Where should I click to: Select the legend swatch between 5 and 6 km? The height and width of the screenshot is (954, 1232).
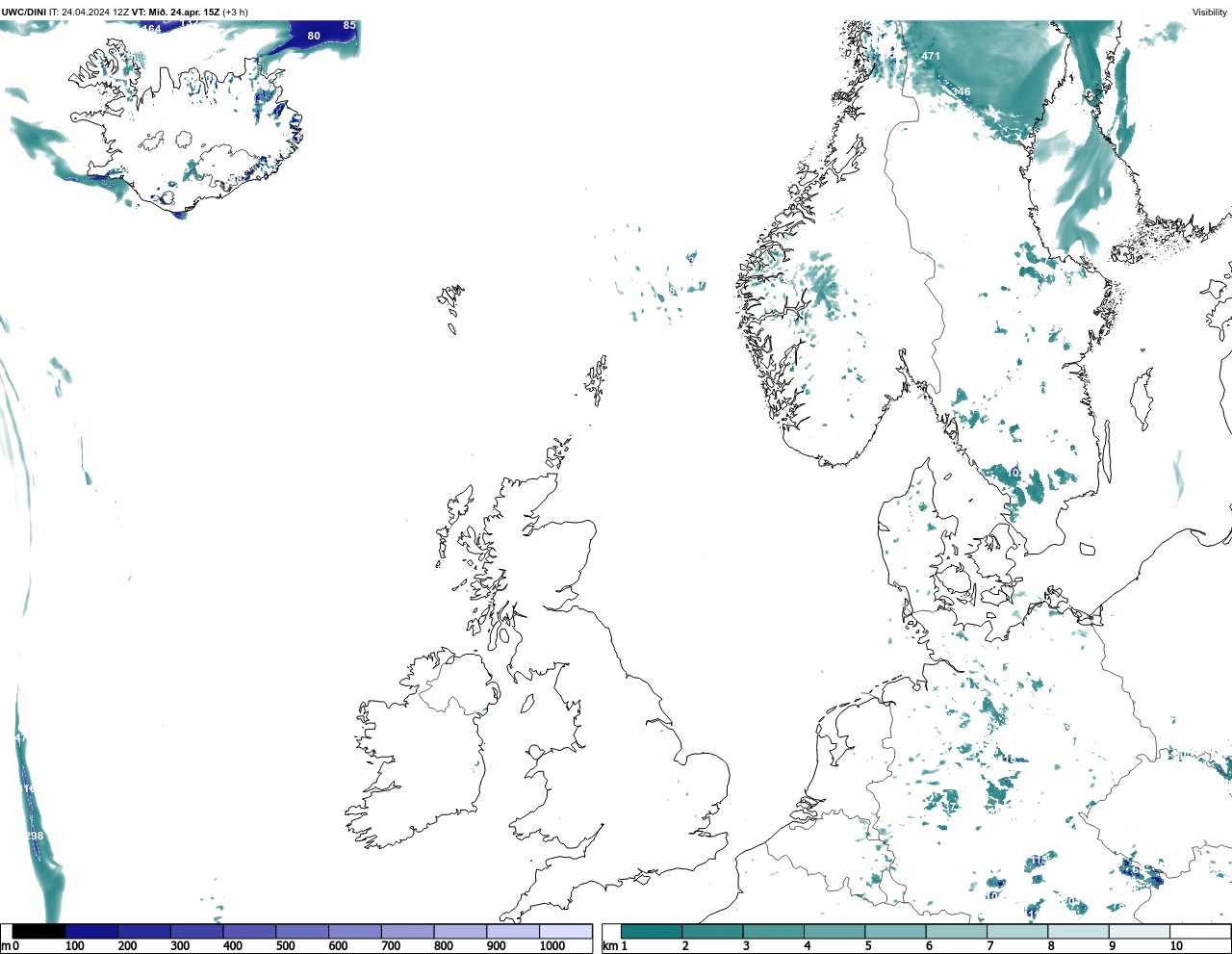(x=896, y=931)
